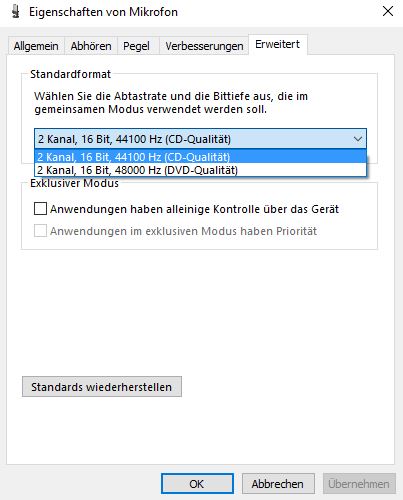Open the Abhören tab
Image resolution: width=403 pixels, height=500 pixels.
[x=91, y=46]
